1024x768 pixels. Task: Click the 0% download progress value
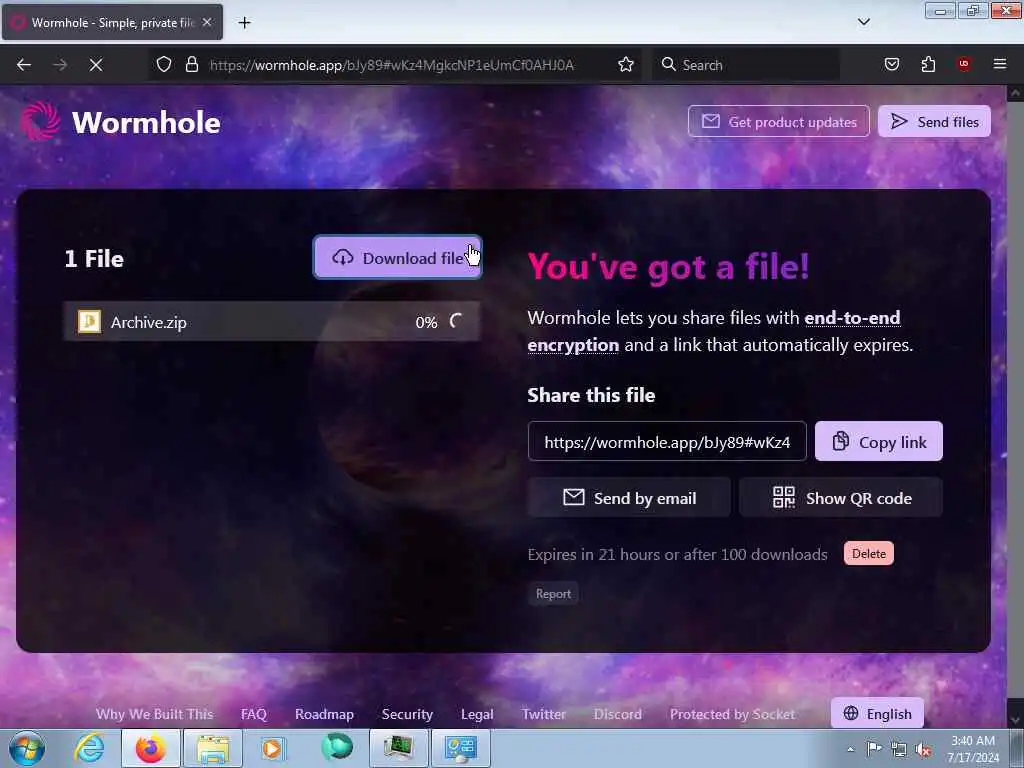point(426,322)
